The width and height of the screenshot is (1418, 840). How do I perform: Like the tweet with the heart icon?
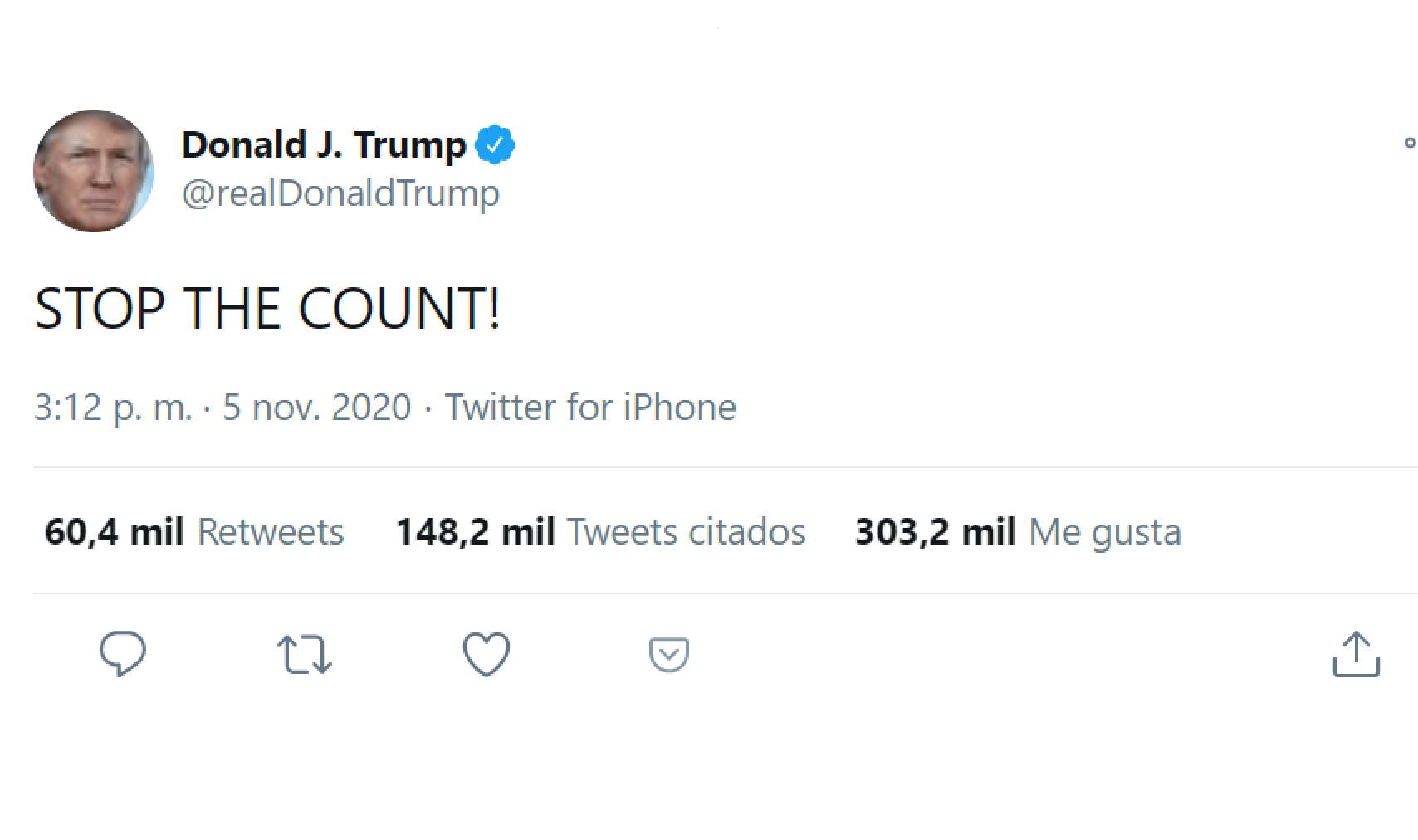(x=487, y=654)
